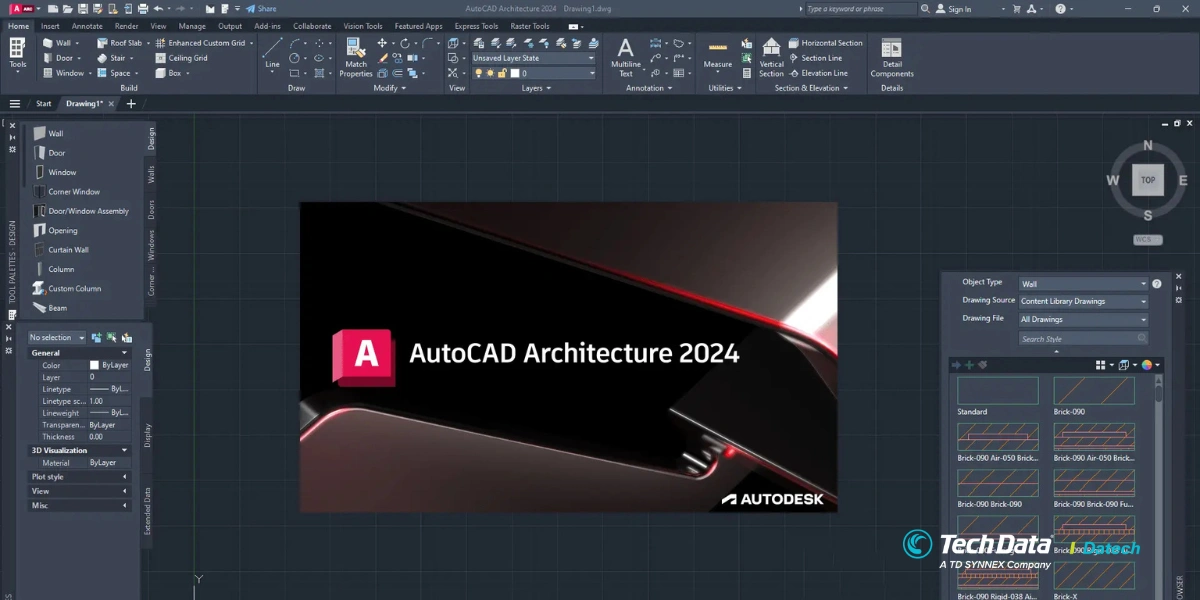Select the Door tool in the ribbon
Screen dimensions: 1200x600
57,58
